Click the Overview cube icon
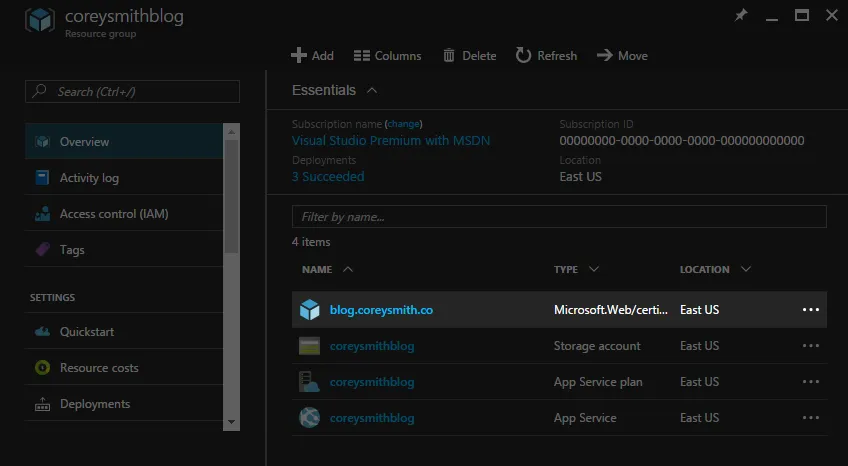This screenshot has height=466, width=848. [x=42, y=142]
